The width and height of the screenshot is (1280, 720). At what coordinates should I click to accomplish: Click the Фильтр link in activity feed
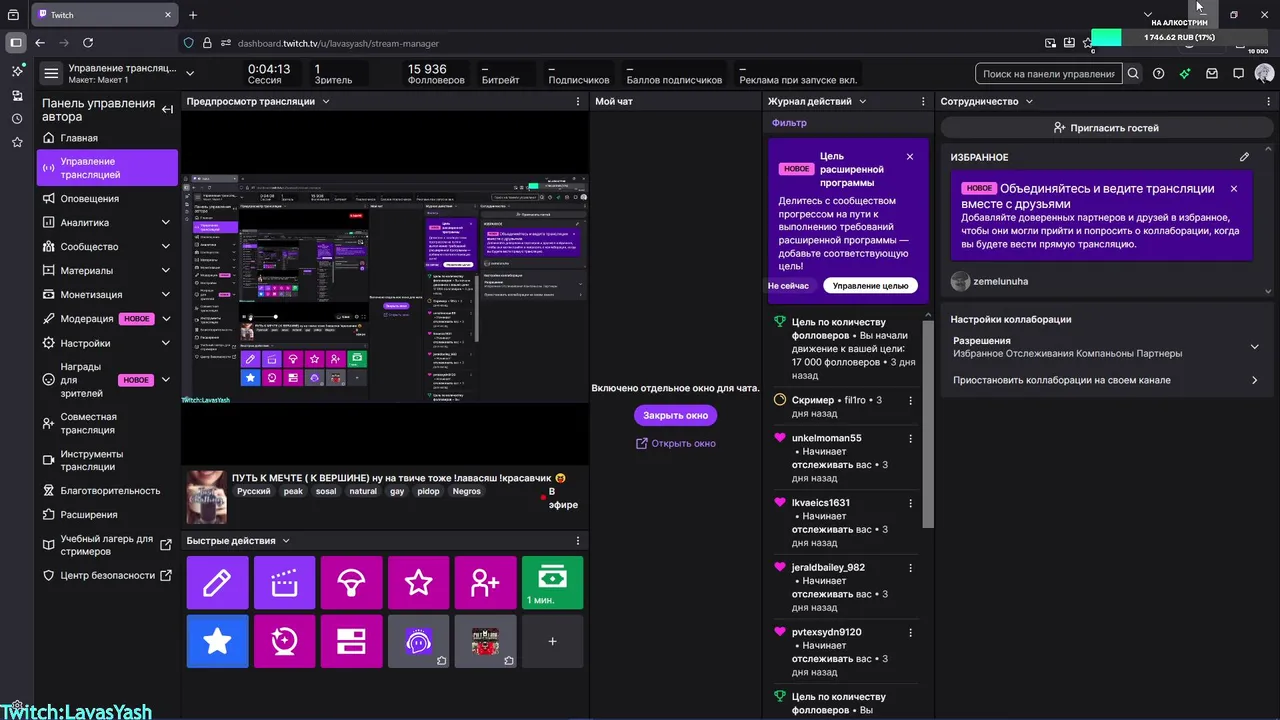pyautogui.click(x=789, y=123)
